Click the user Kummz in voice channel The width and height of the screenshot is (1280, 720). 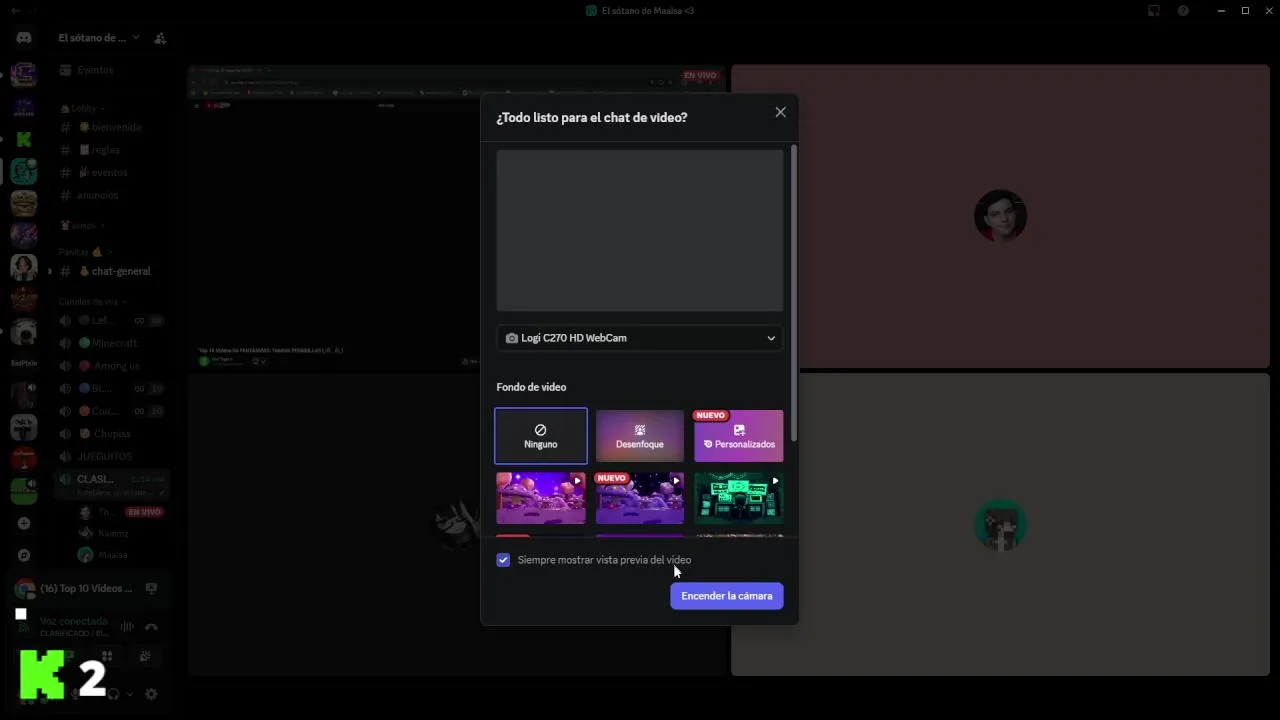pos(112,533)
